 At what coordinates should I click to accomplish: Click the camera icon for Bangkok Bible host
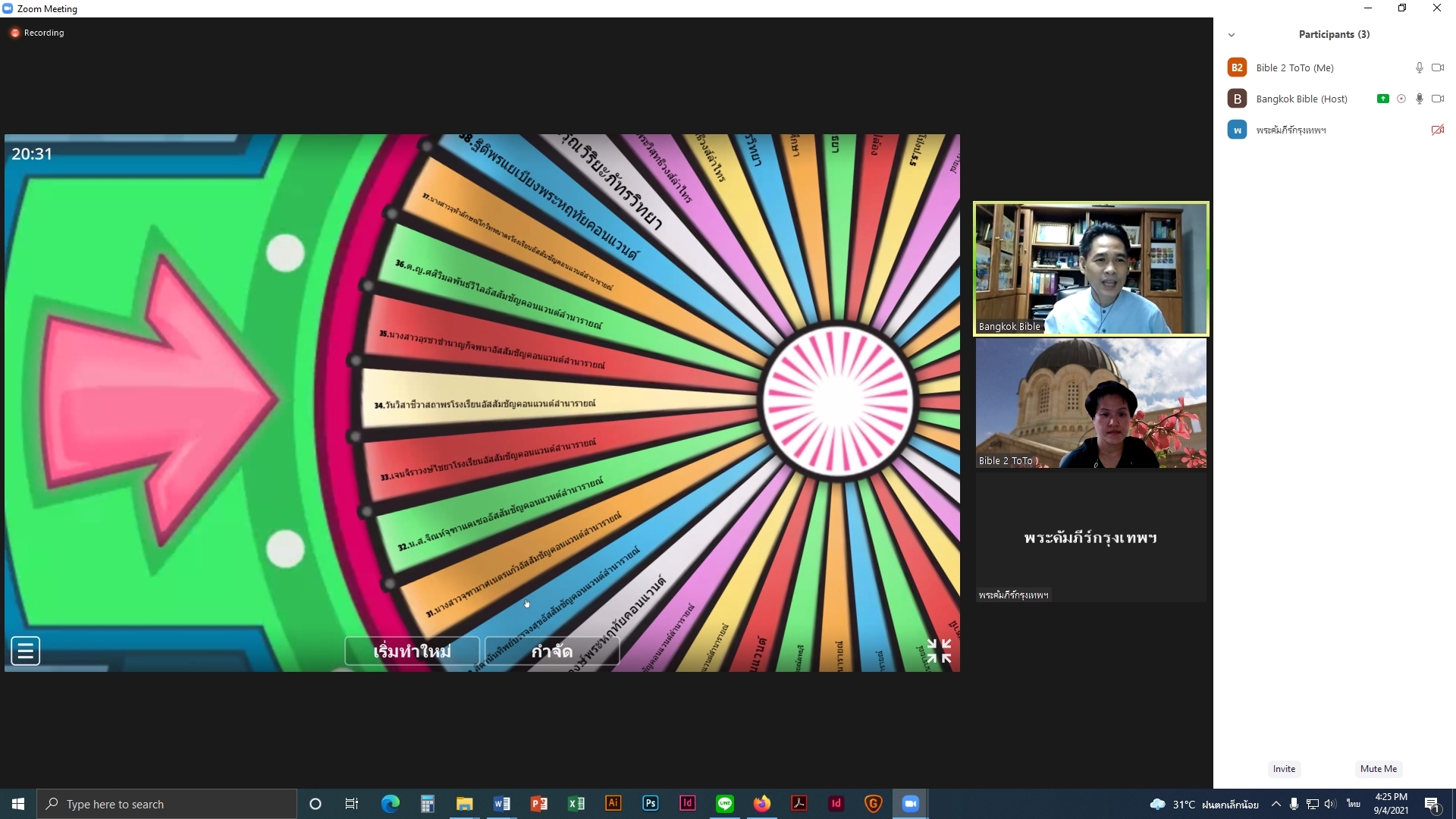pyautogui.click(x=1438, y=99)
